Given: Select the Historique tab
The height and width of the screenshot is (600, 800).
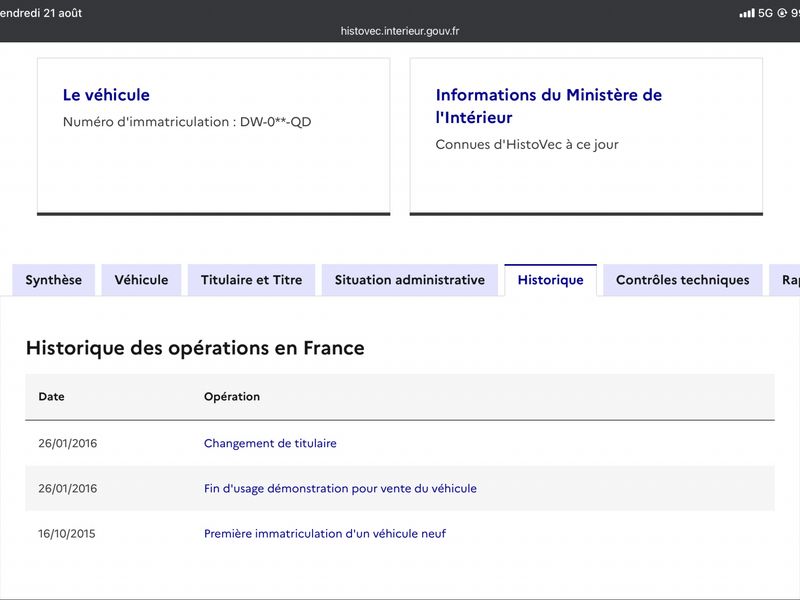Looking at the screenshot, I should (x=551, y=280).
